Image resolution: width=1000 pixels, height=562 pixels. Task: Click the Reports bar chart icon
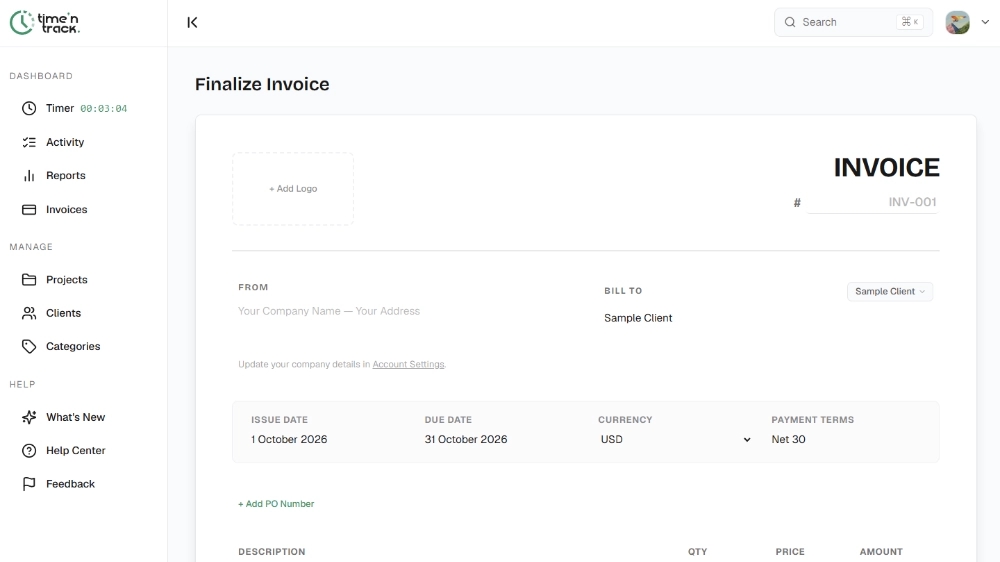[29, 175]
